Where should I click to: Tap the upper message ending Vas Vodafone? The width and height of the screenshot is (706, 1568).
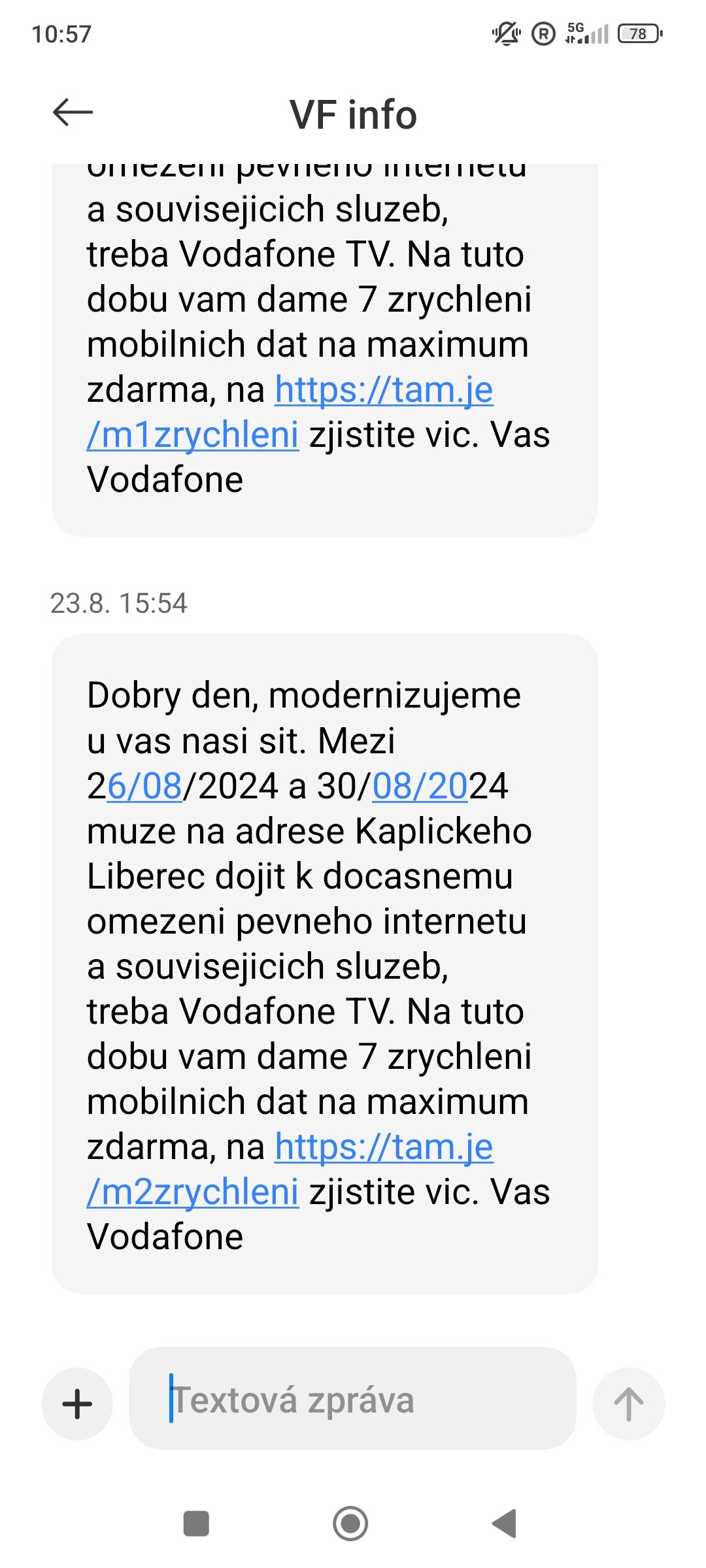(324, 350)
